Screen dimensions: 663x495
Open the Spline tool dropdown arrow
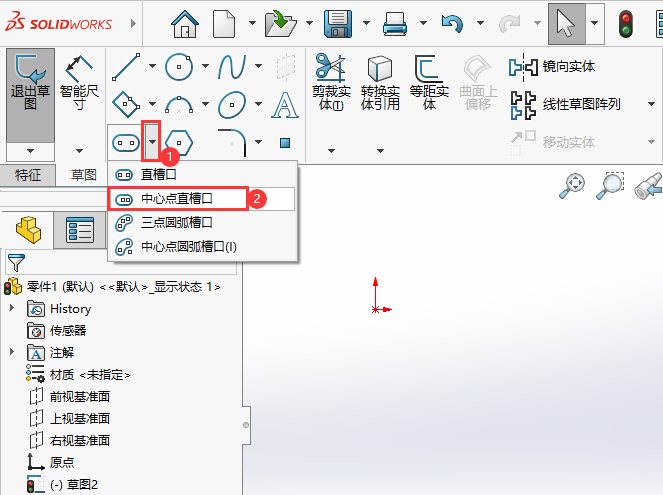point(258,66)
